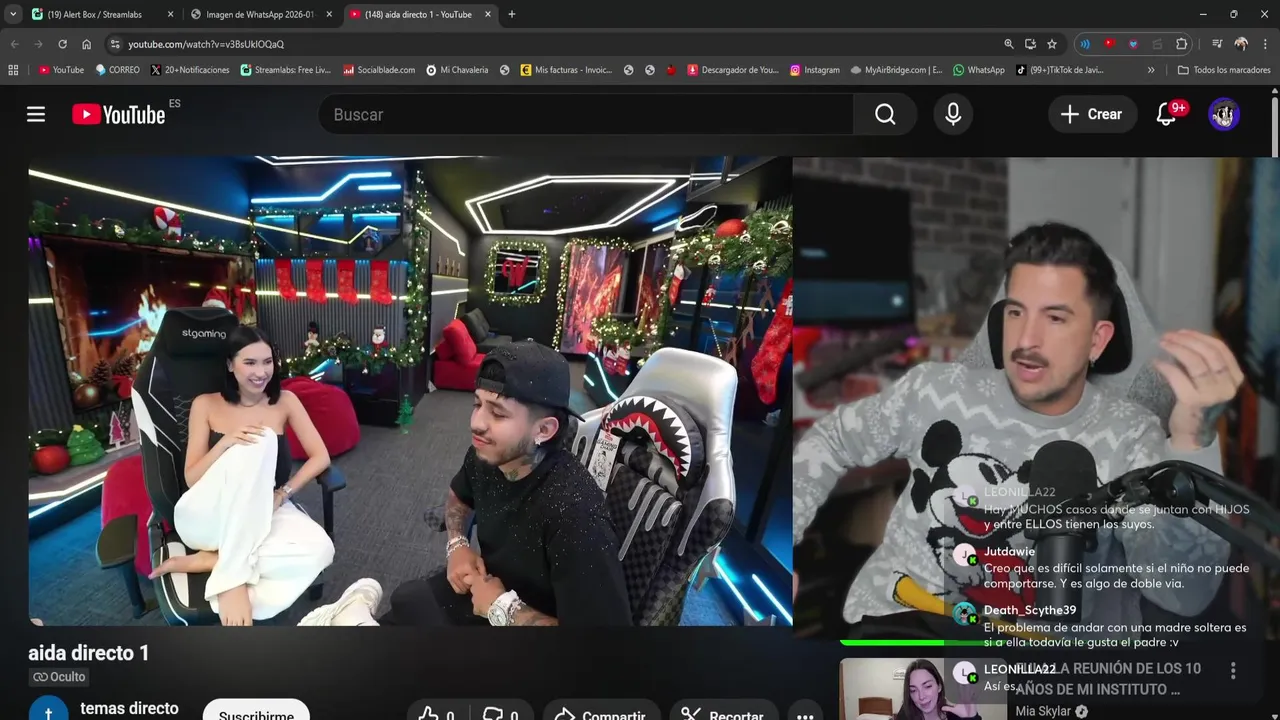Subscribe with the Suscribirme button
Screen dimensions: 1280x720
point(256,711)
